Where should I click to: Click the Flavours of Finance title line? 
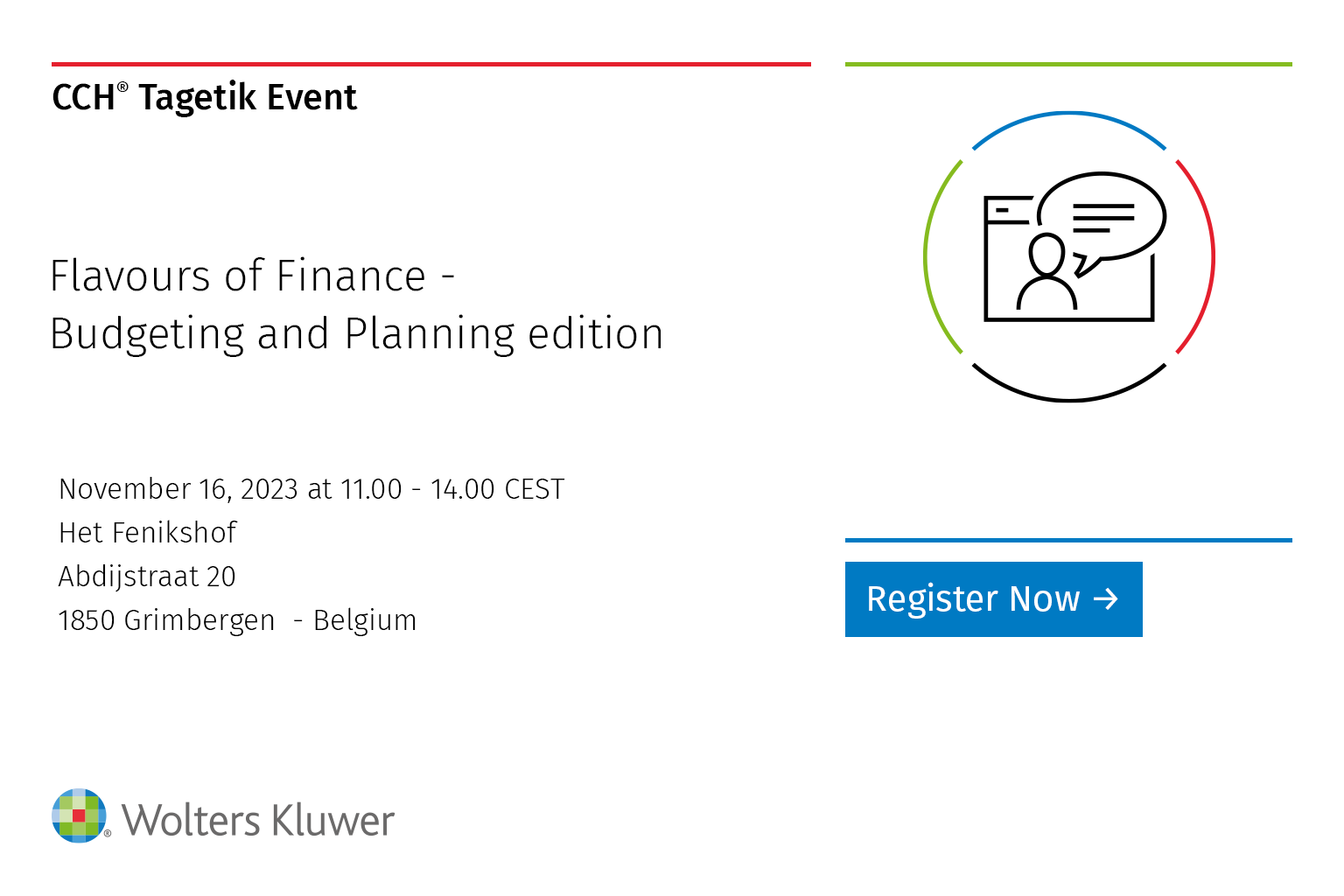[x=252, y=276]
